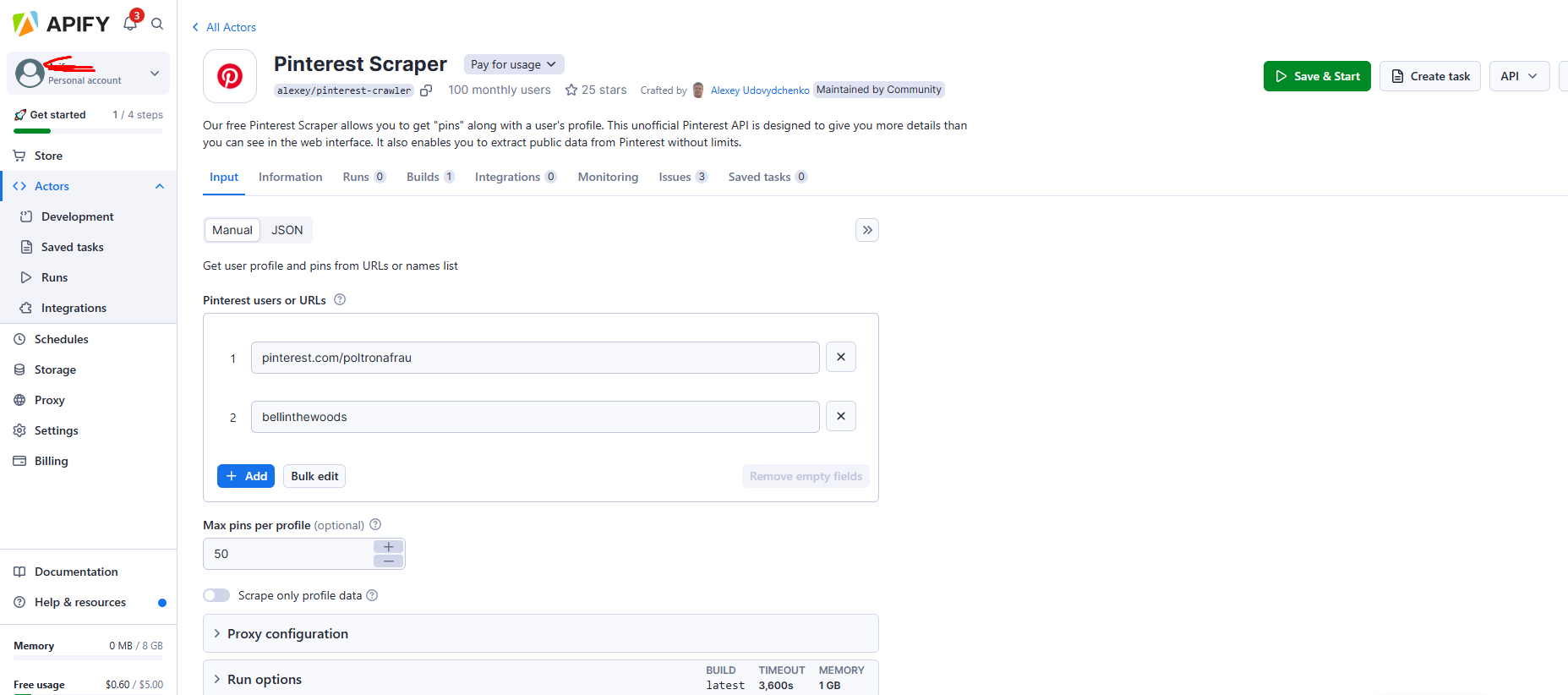The width and height of the screenshot is (1568, 695).
Task: Switch input mode to JSON
Action: tap(287, 230)
